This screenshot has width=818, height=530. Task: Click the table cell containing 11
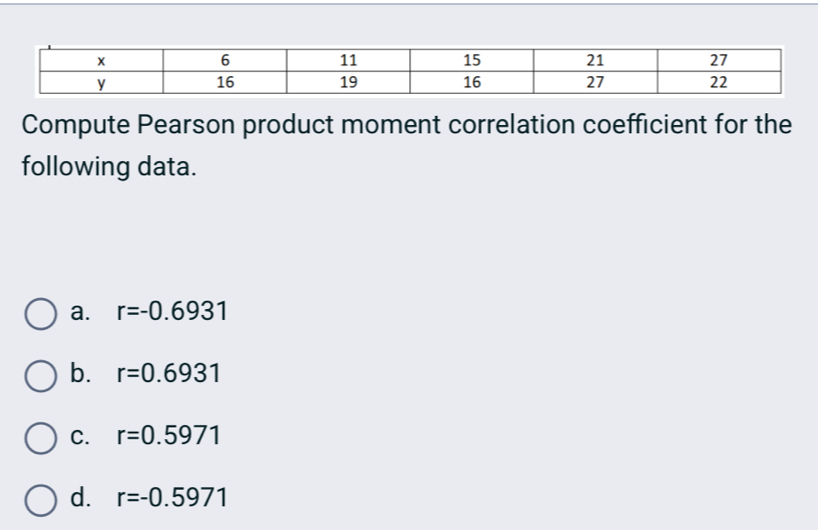click(x=348, y=60)
